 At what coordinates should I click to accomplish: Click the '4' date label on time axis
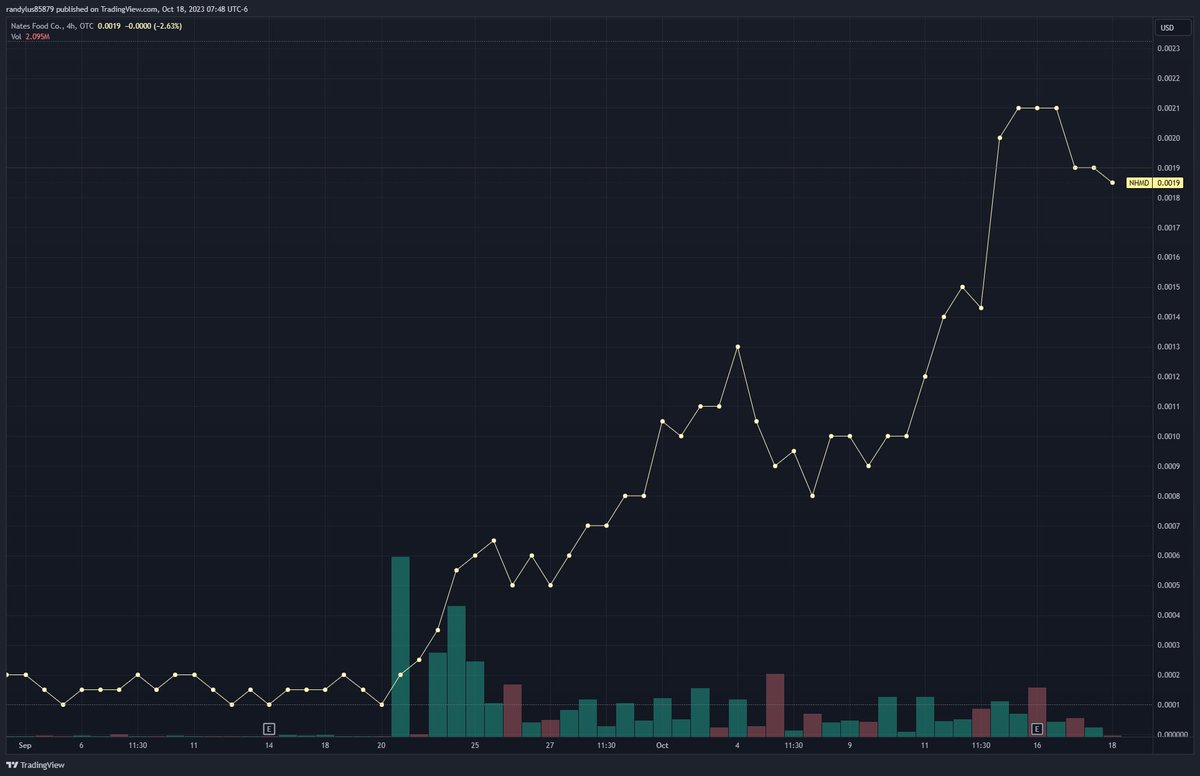(x=737, y=745)
